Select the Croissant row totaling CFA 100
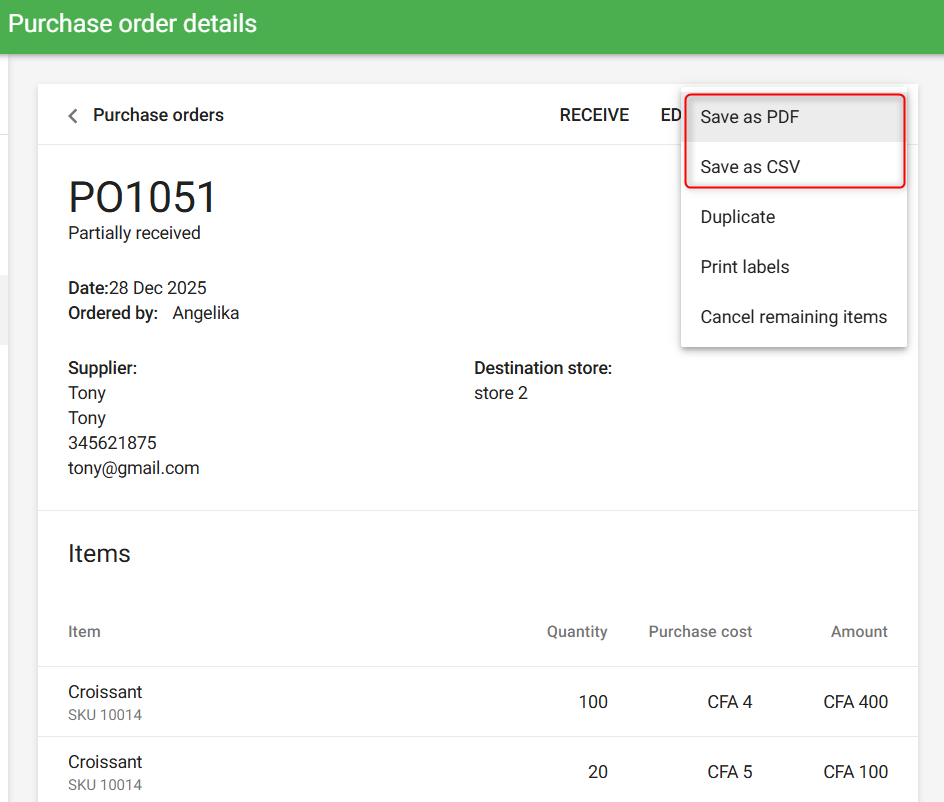Screen dimensions: 944x802 (x=477, y=772)
